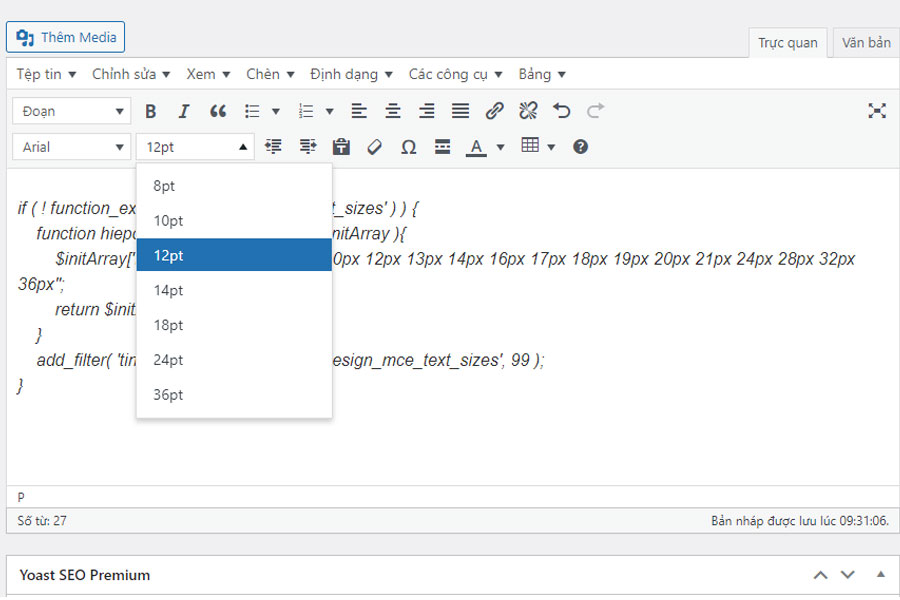Screen dimensions: 900x600
Task: Select 10pt font size
Action: pyautogui.click(x=234, y=221)
